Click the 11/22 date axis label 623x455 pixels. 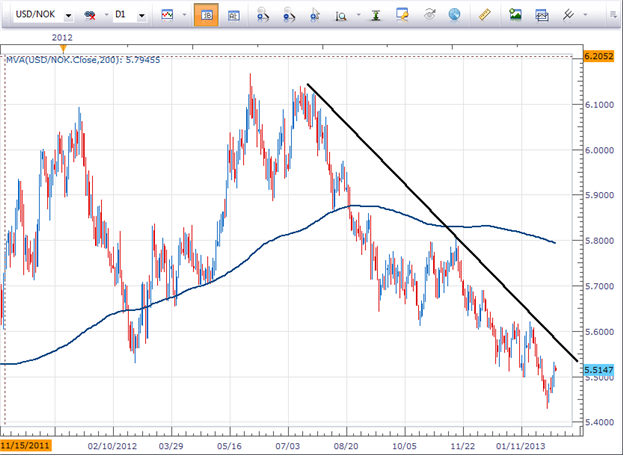pos(463,446)
